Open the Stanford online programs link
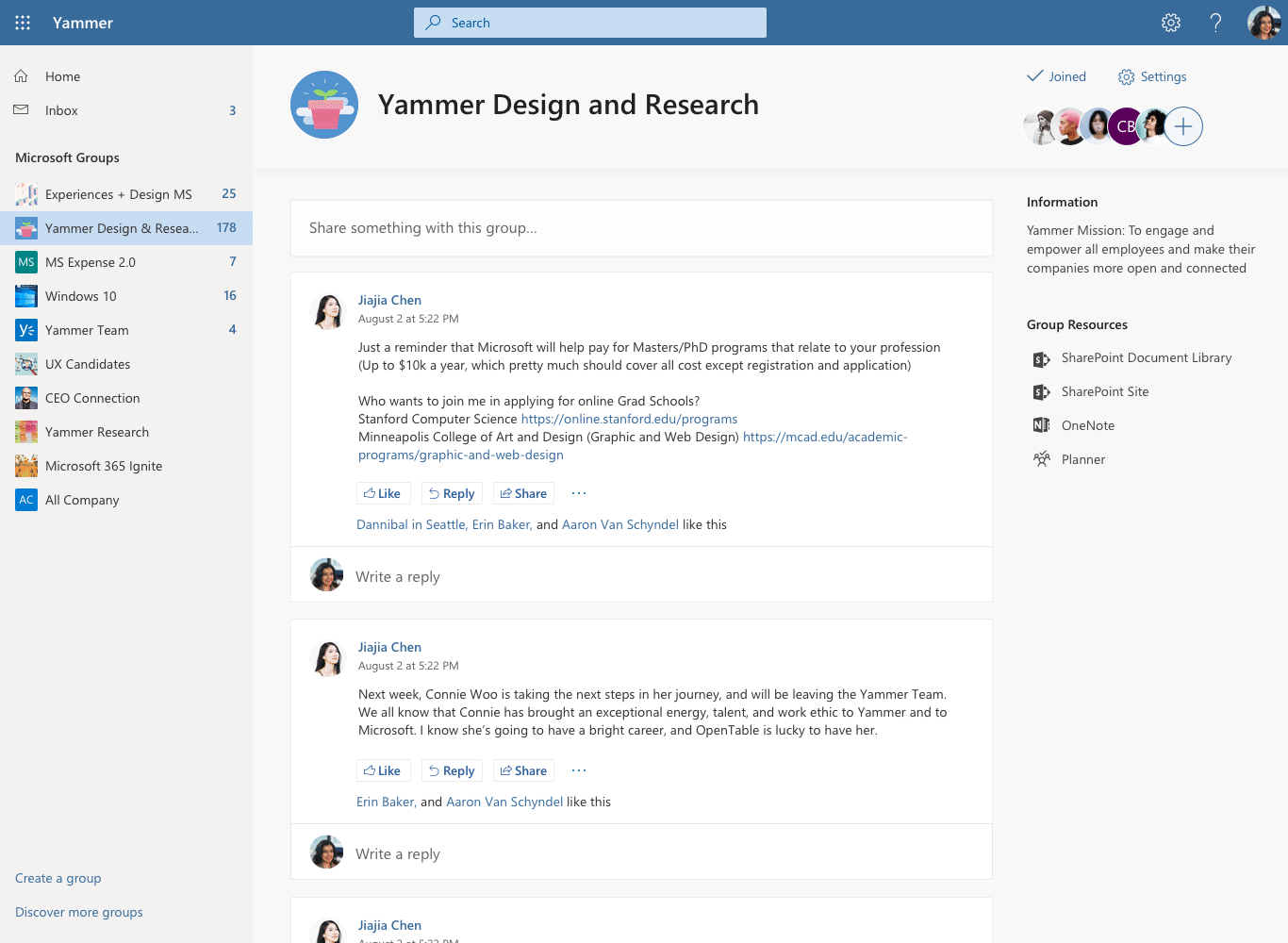The image size is (1288, 943). 629,419
